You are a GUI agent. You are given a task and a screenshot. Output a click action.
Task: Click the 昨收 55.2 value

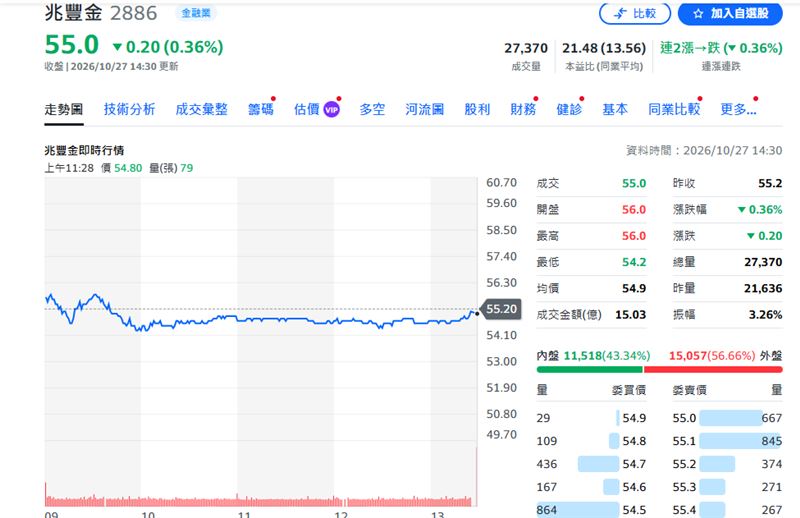pyautogui.click(x=770, y=183)
